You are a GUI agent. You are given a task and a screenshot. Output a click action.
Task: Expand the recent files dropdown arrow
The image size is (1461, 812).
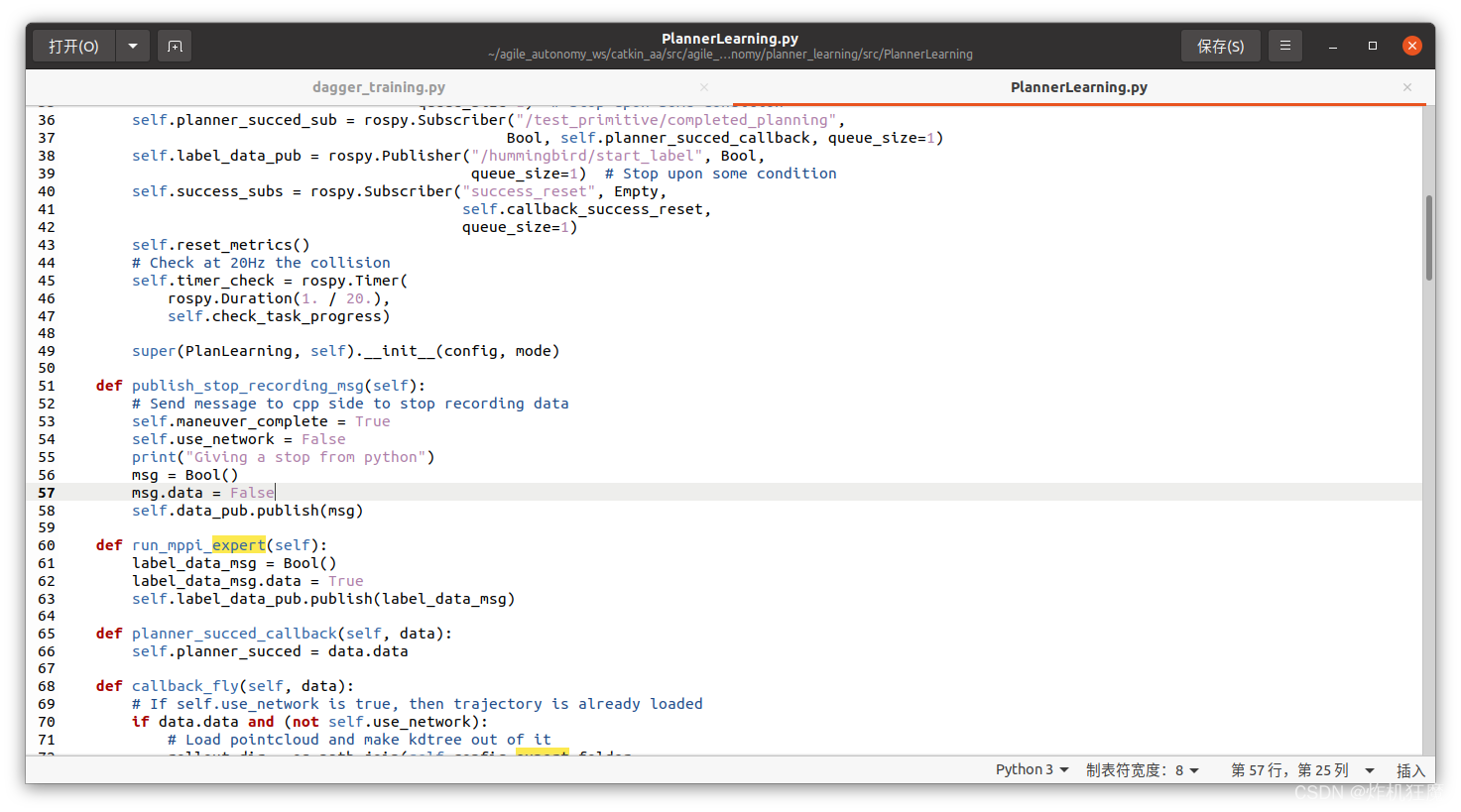pyautogui.click(x=133, y=46)
